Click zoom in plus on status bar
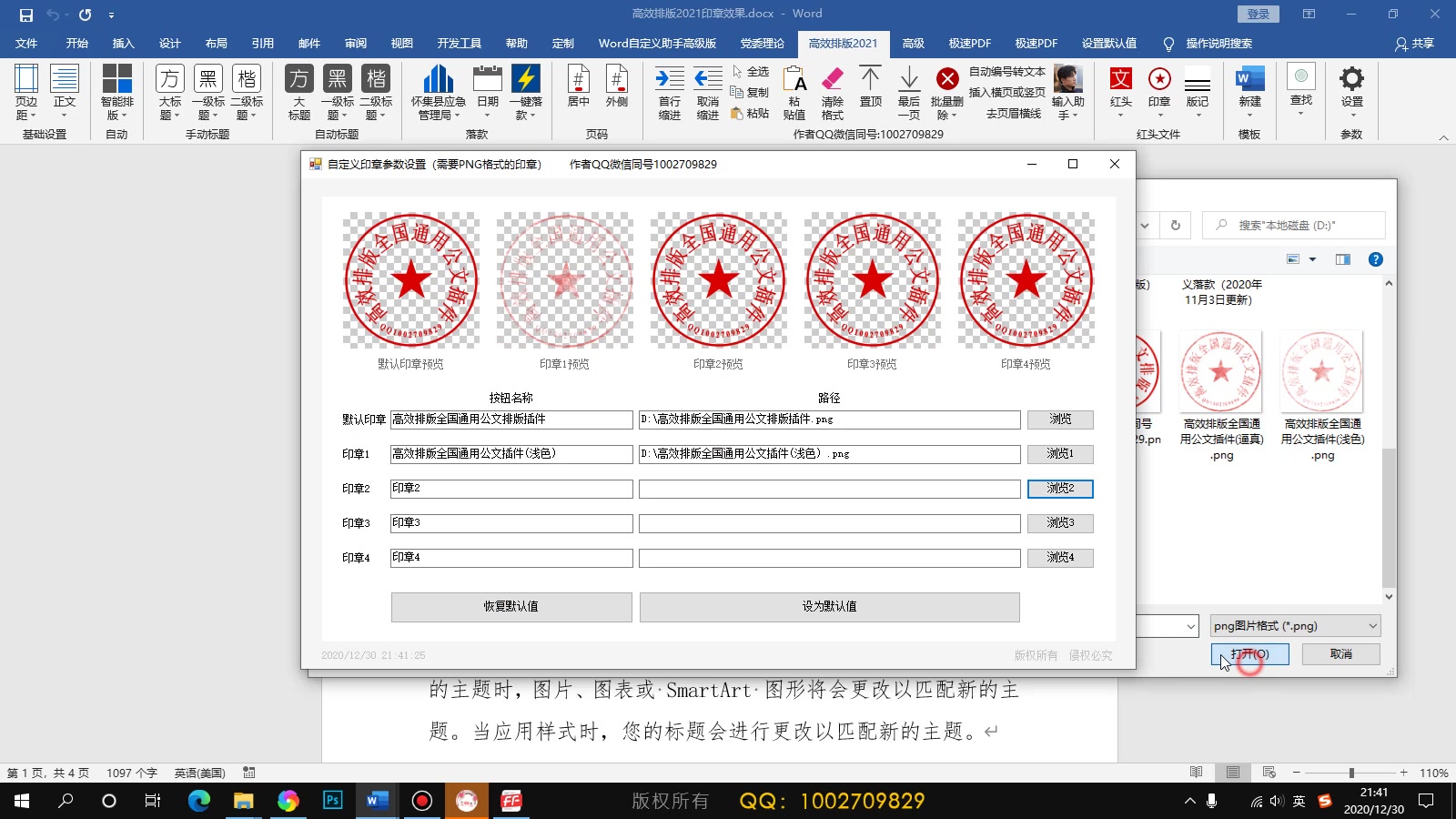This screenshot has height=819, width=1456. [x=1404, y=773]
